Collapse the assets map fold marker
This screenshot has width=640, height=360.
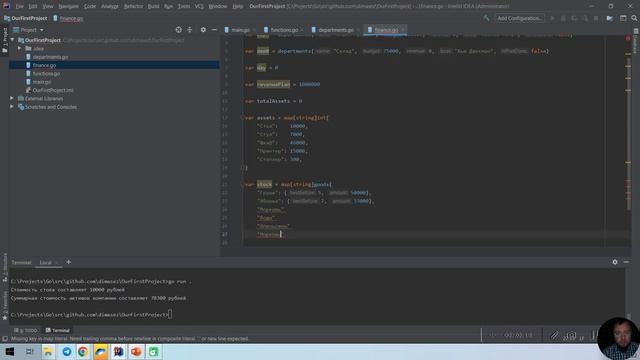tap(243, 118)
